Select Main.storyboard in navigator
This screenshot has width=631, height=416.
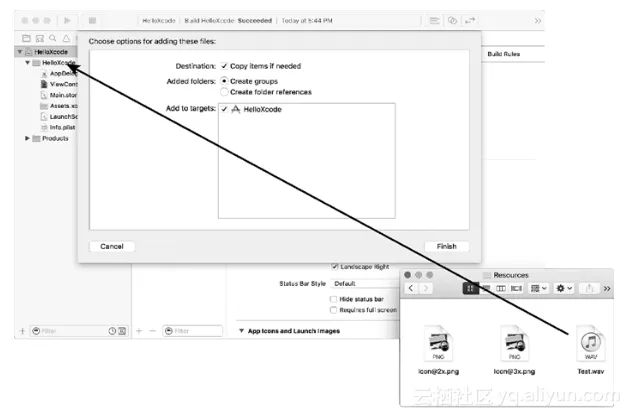(x=59, y=95)
